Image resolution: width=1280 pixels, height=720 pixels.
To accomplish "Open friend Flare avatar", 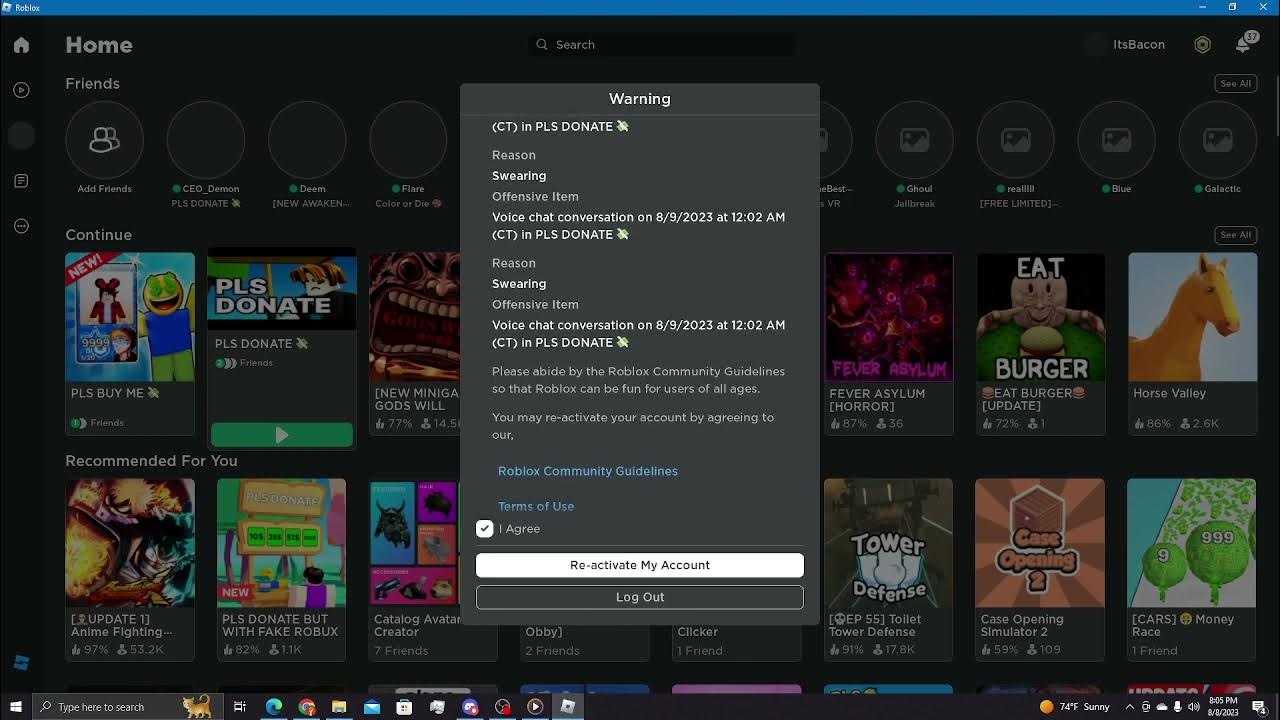I will (x=408, y=140).
